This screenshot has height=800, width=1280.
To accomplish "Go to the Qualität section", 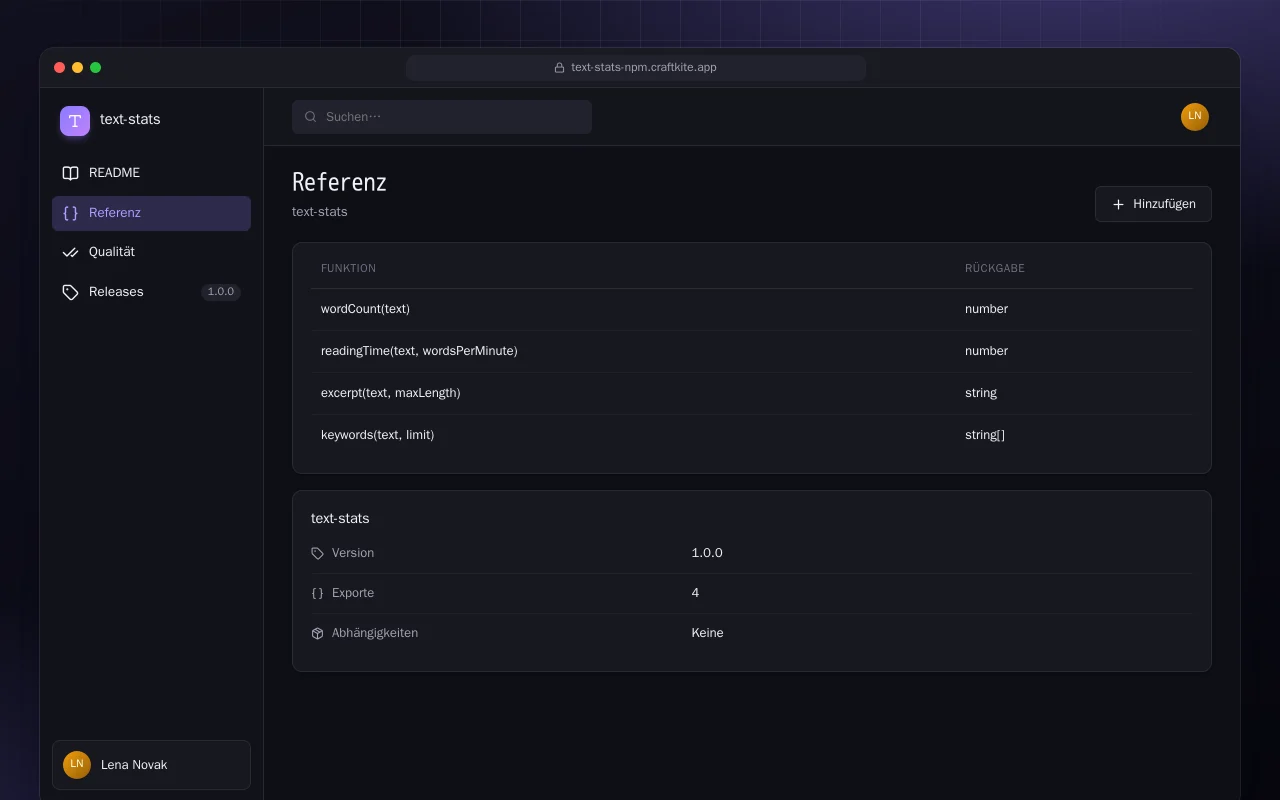I will 151,252.
